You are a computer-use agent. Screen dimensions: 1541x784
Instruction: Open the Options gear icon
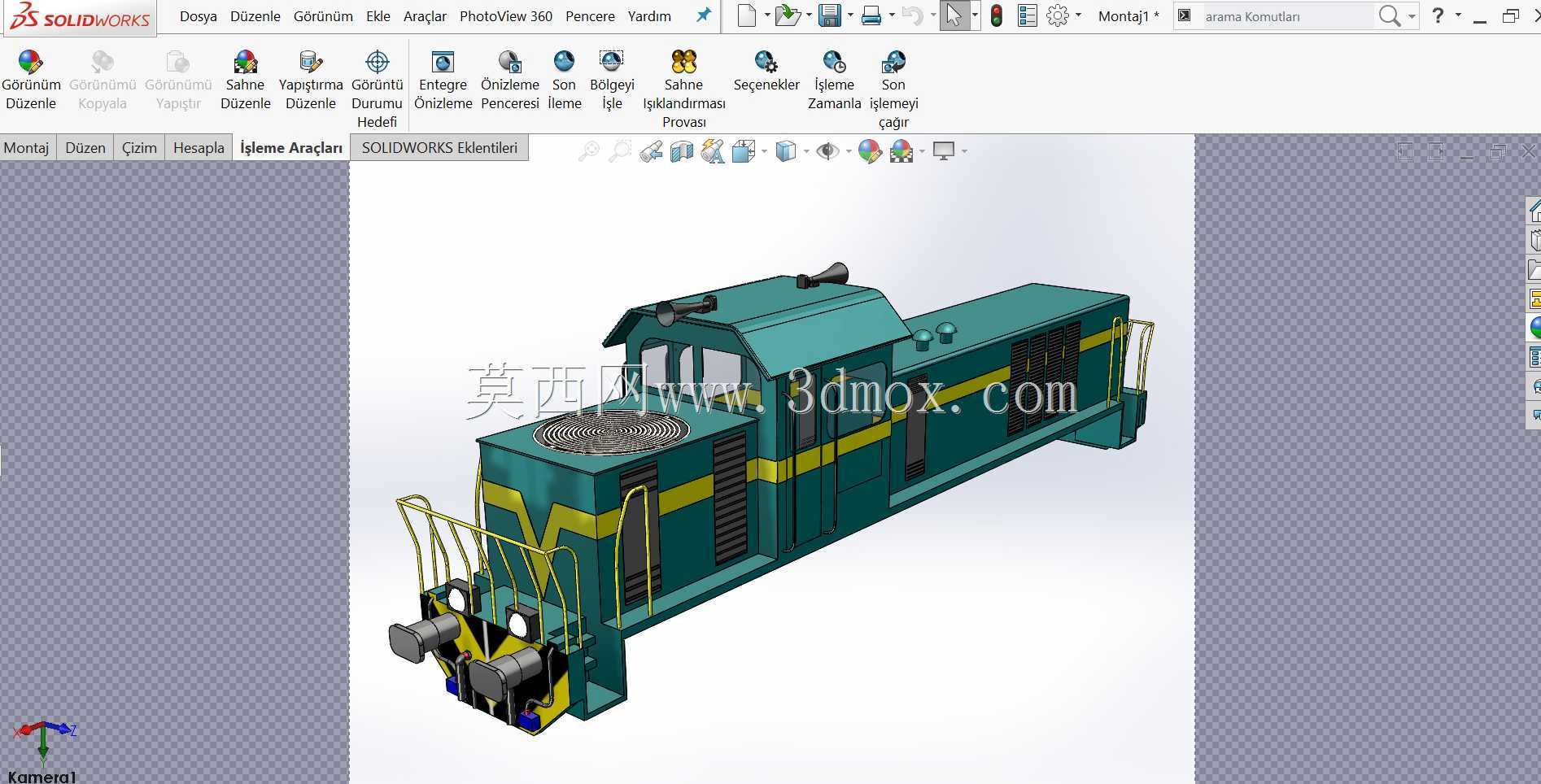pos(1058,15)
